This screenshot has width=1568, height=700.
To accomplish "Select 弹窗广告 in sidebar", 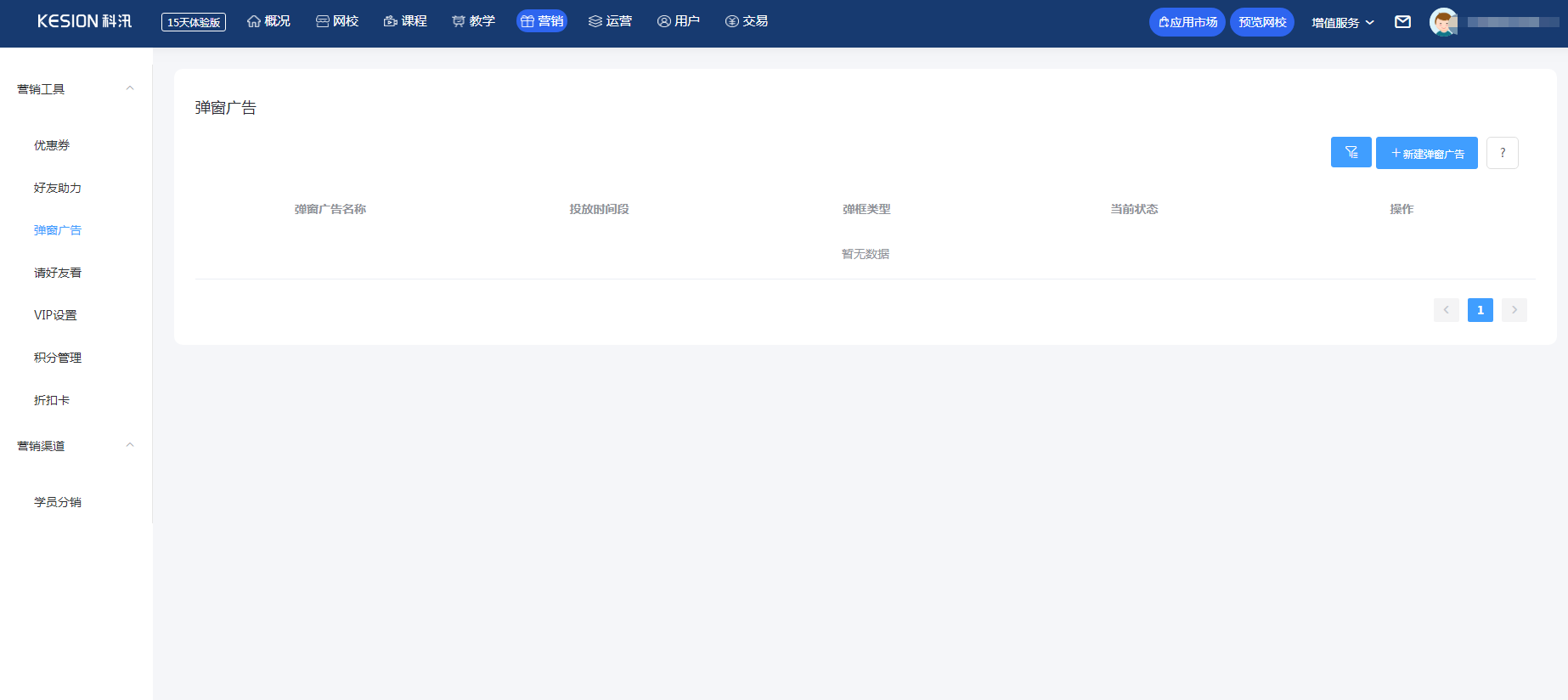I will point(58,230).
